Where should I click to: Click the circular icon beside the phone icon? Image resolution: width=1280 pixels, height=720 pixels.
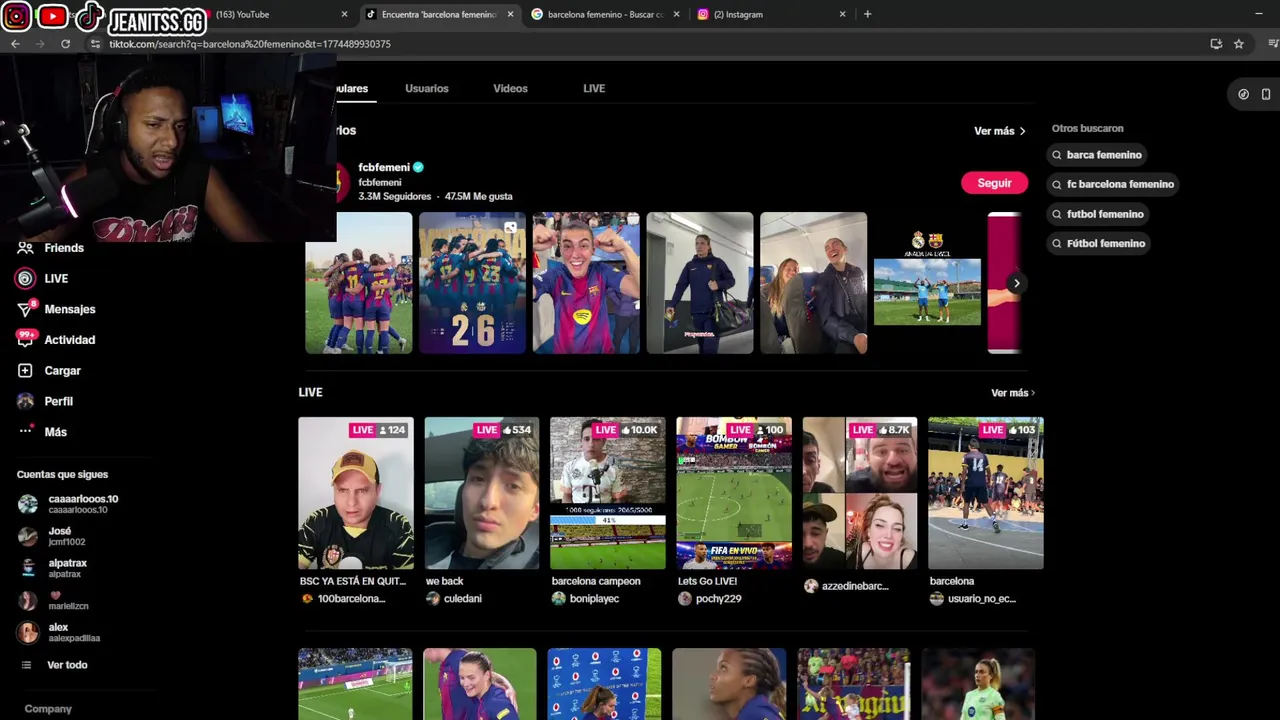[x=1243, y=94]
